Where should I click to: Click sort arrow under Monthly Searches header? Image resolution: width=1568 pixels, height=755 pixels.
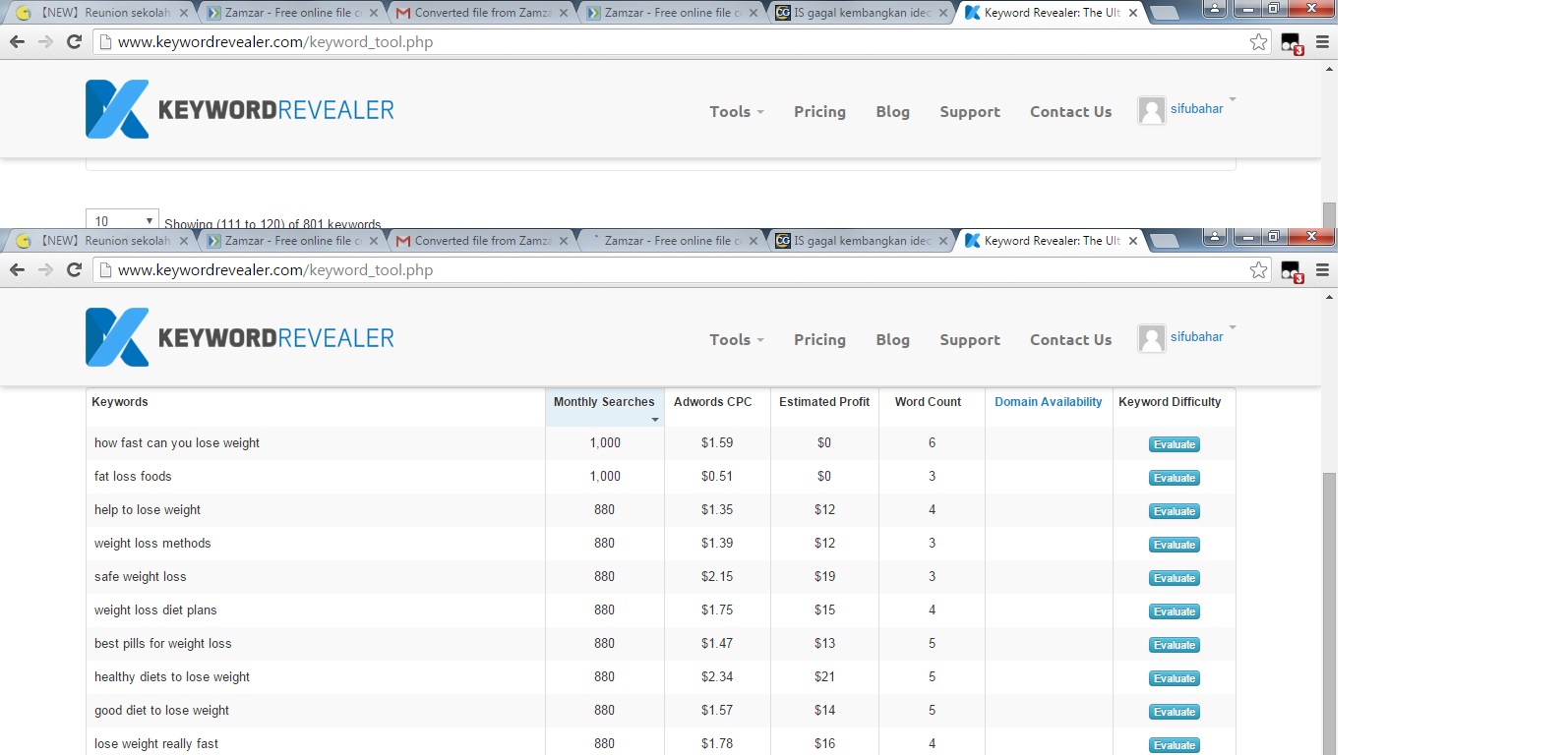point(655,420)
